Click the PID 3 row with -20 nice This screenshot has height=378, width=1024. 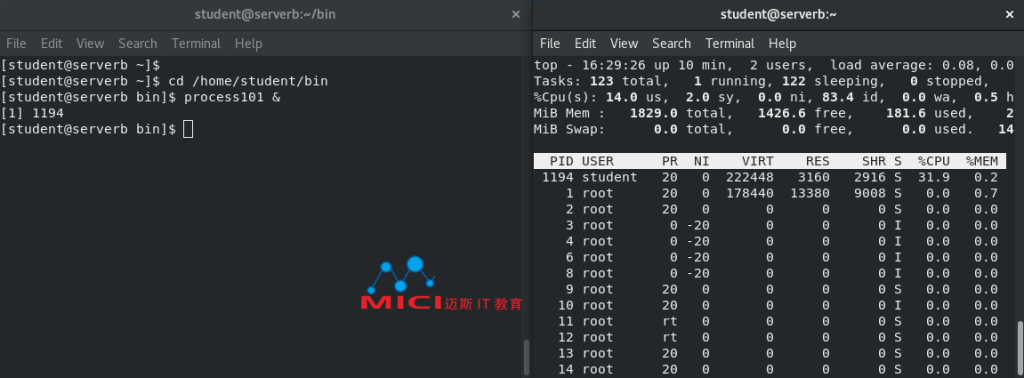point(770,225)
